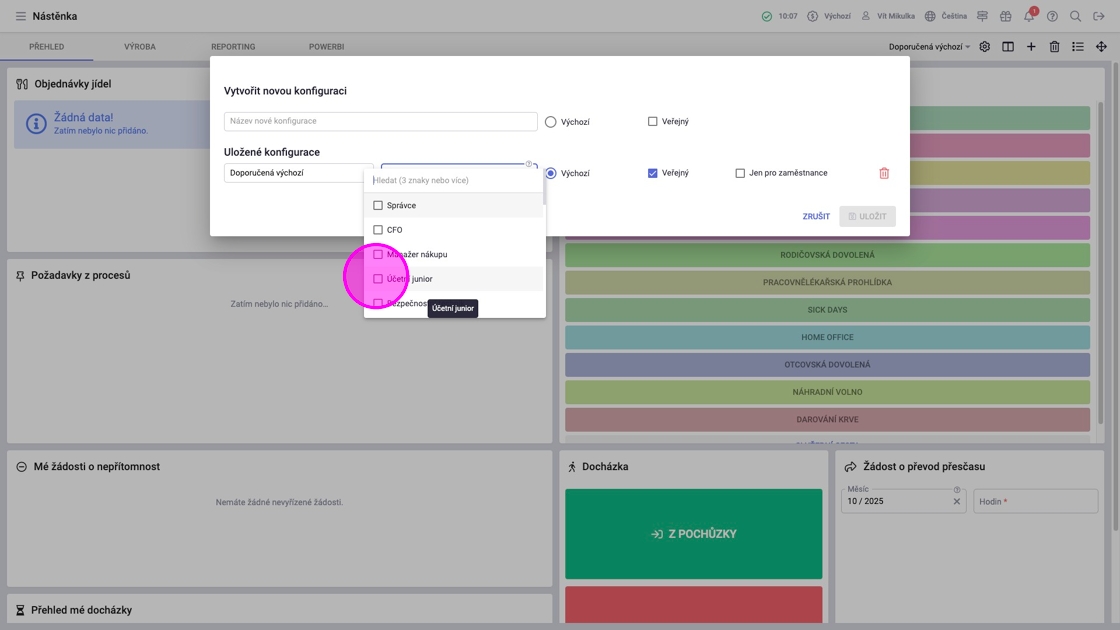Screen dimensions: 1120x630
Task: Click the red trash delete configuration icon
Action: click(x=884, y=173)
